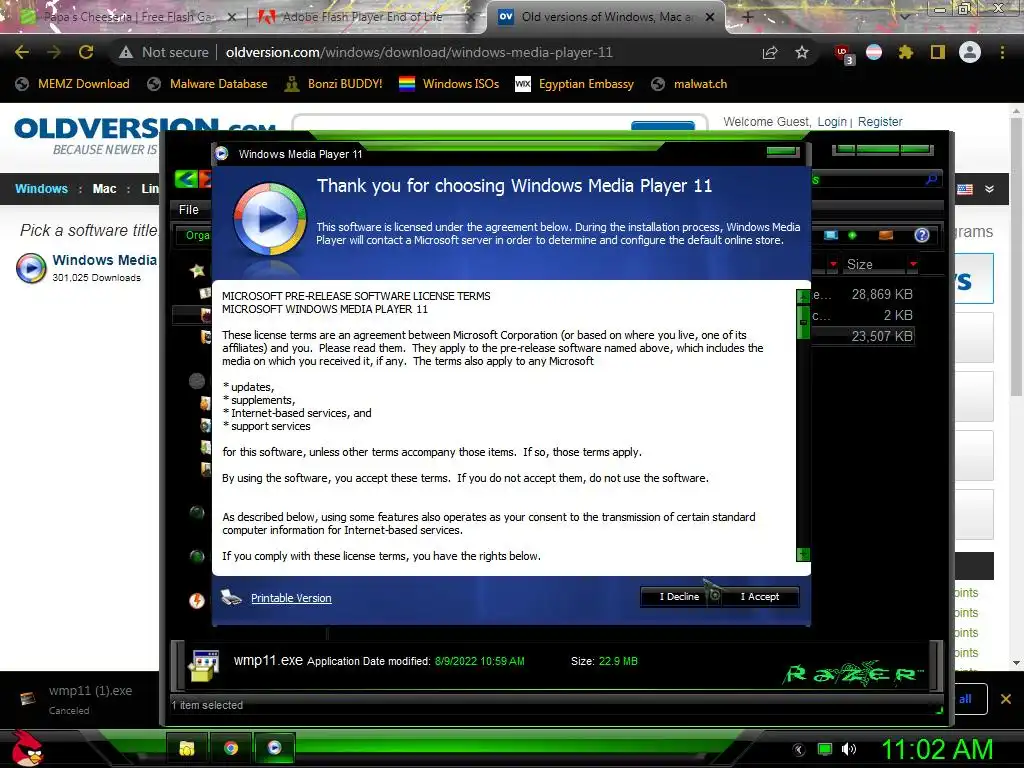Click the share page icon in address bar

pos(770,53)
